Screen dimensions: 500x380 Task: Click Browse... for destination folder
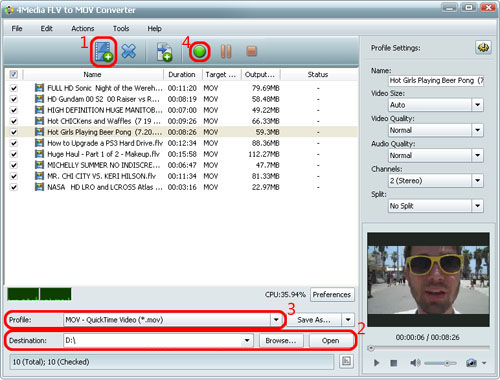[x=281, y=341]
